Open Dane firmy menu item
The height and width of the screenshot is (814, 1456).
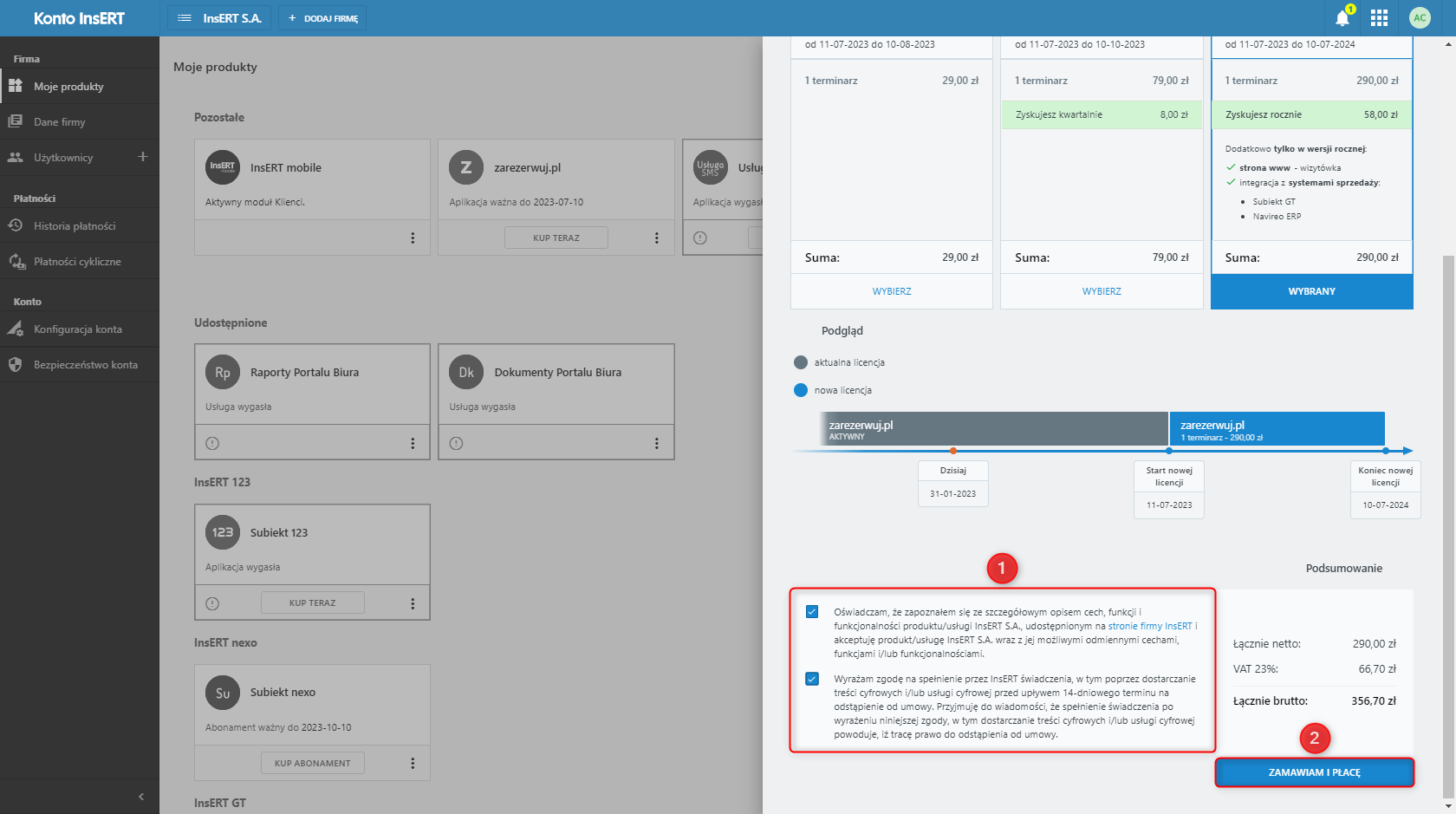coord(80,122)
